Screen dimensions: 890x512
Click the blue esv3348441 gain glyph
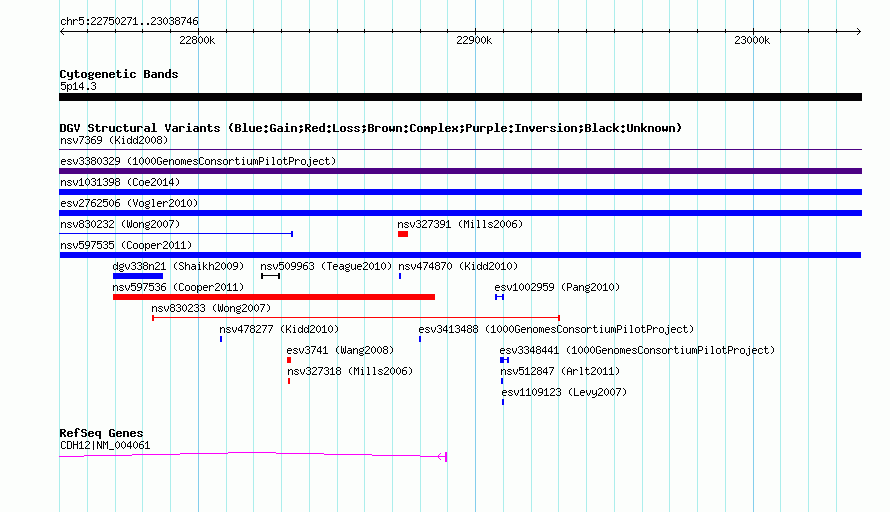(505, 360)
